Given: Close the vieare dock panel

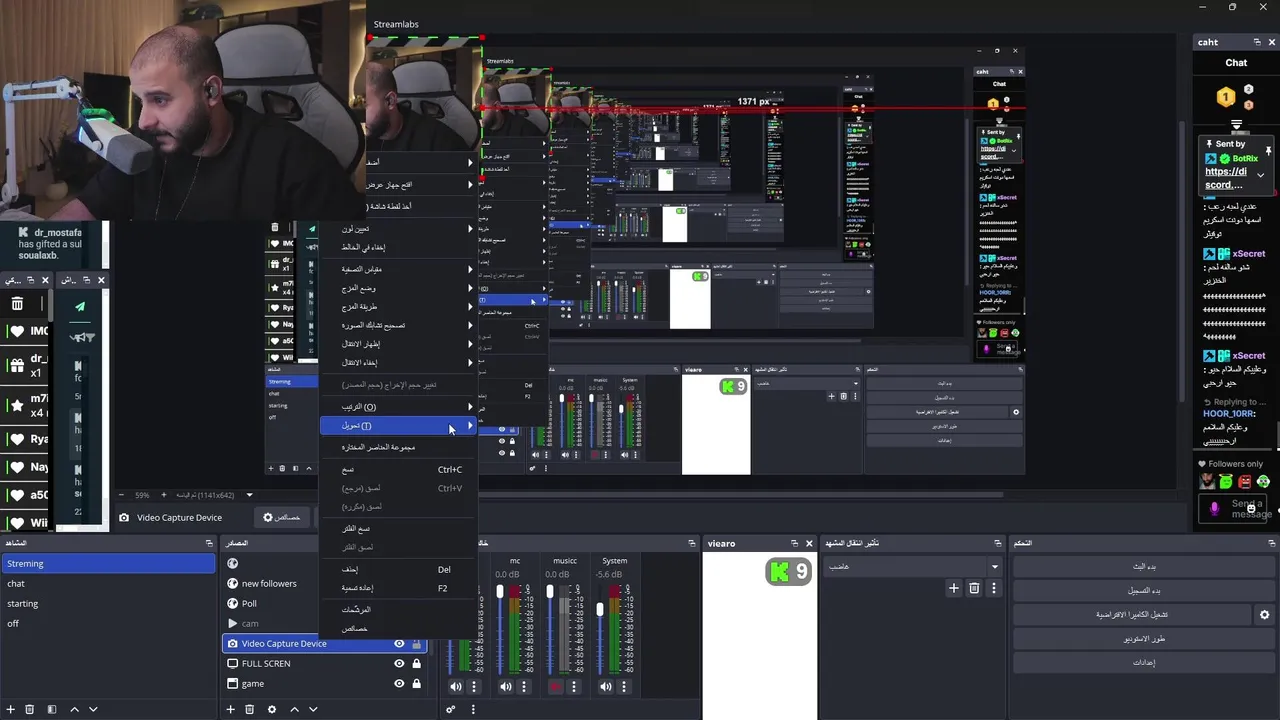Looking at the screenshot, I should [x=809, y=544].
